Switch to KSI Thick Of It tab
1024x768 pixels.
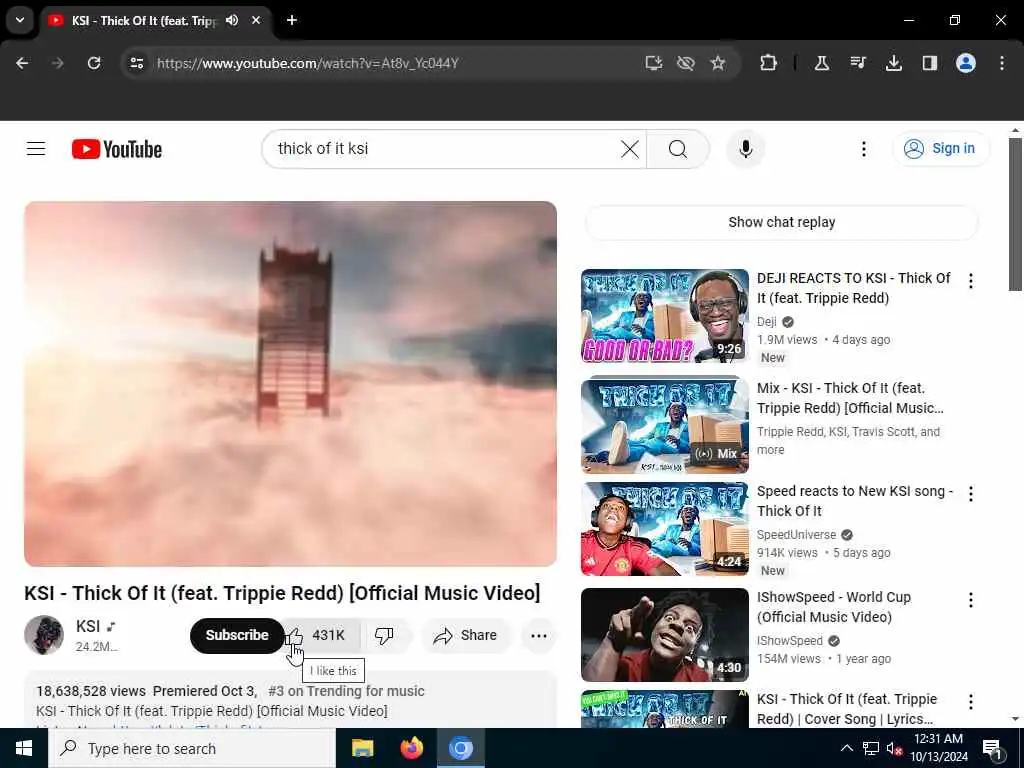(x=144, y=21)
